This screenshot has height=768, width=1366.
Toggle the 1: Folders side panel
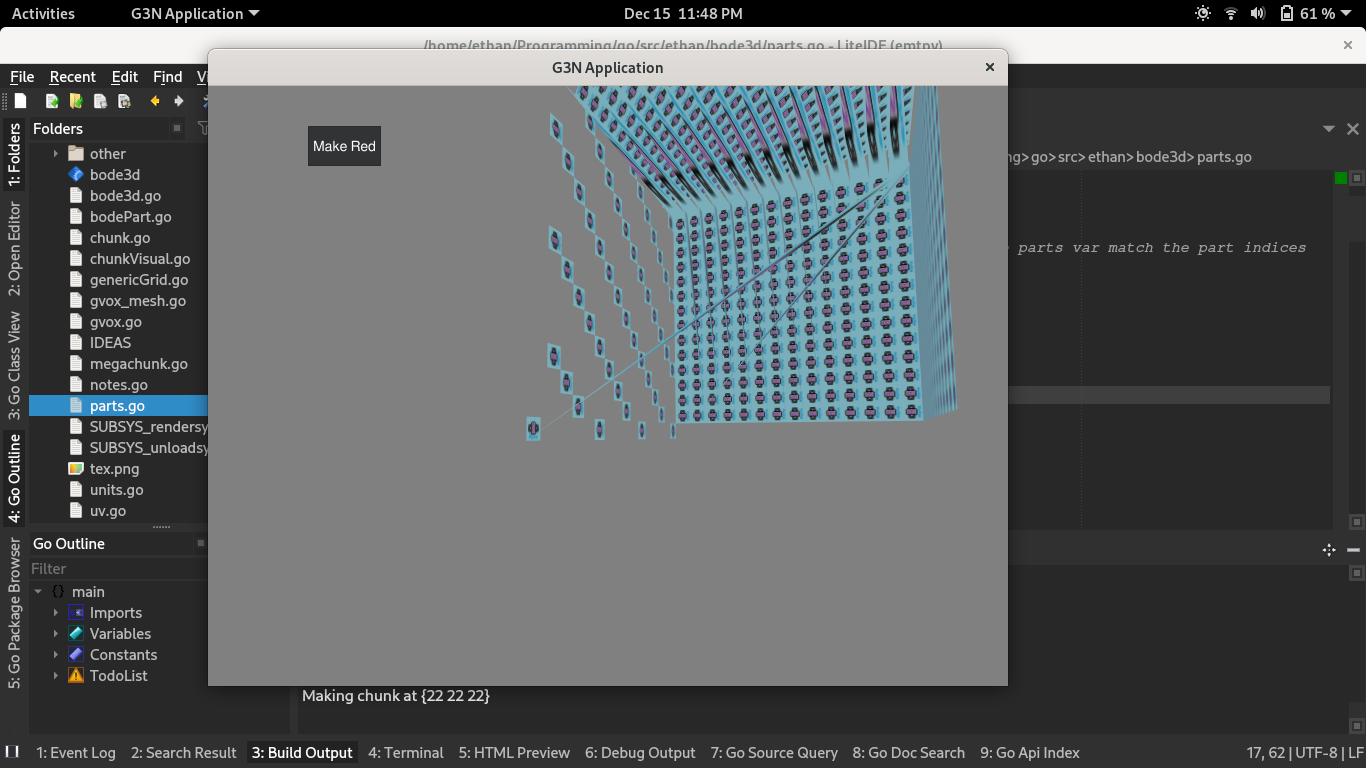click(x=14, y=155)
